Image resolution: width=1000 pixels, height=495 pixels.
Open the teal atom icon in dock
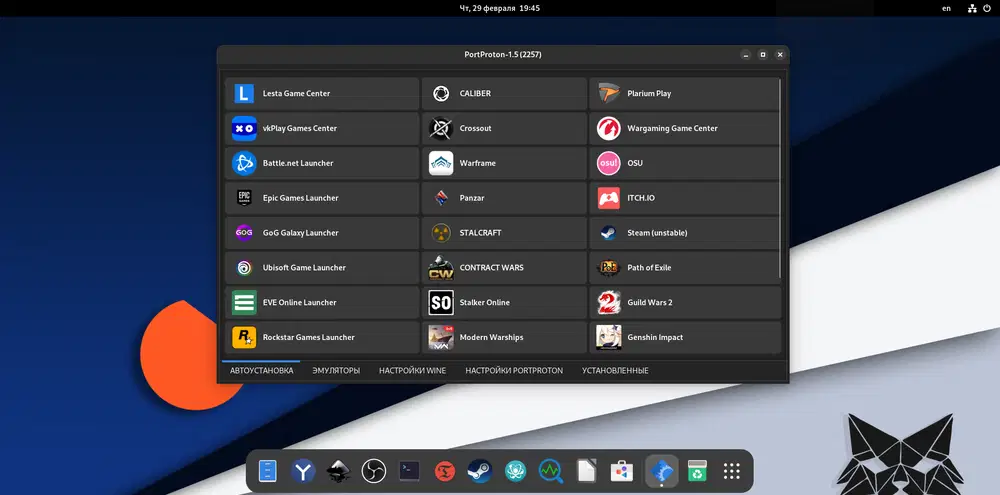pos(515,471)
